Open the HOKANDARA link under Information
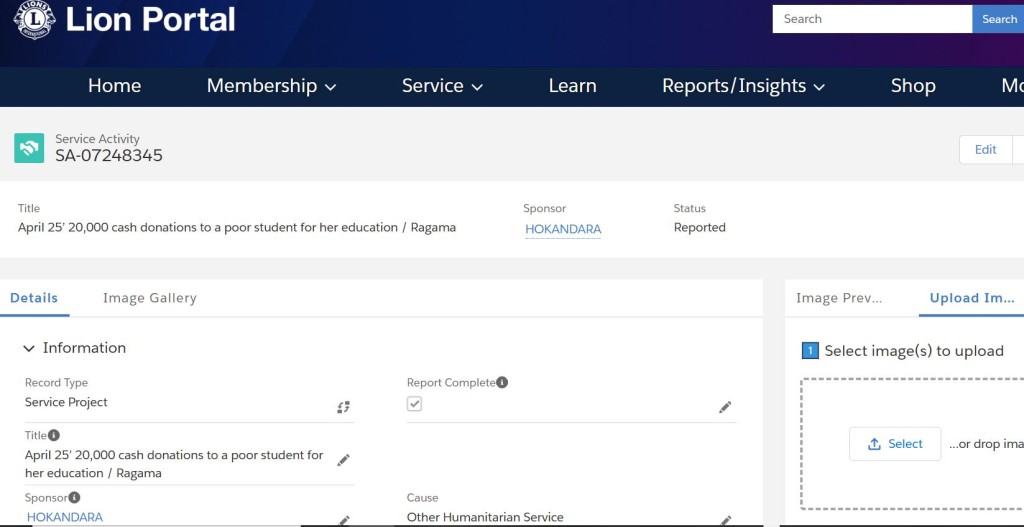1024x527 pixels. pyautogui.click(x=65, y=517)
